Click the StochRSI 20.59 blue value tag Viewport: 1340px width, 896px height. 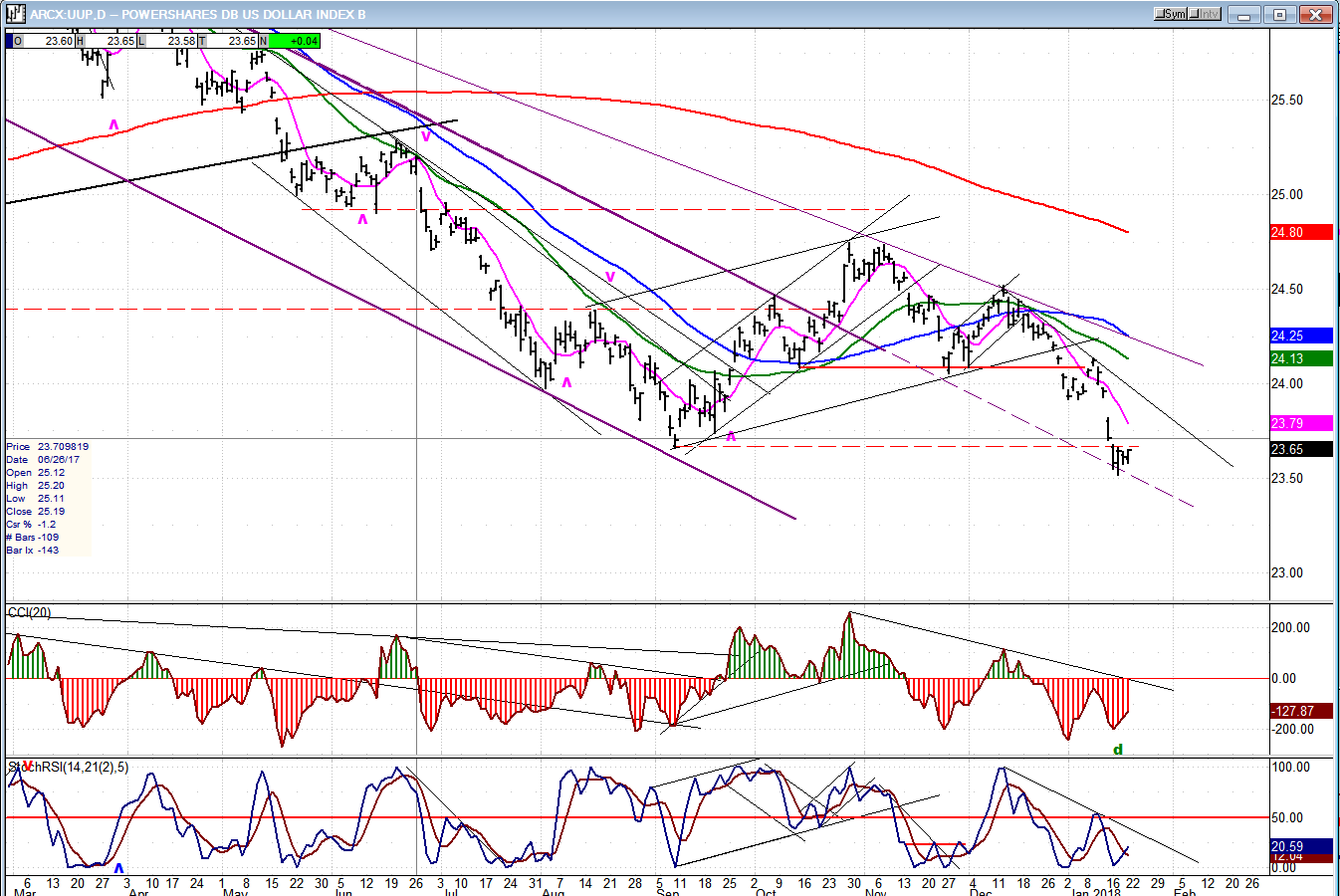point(1300,846)
